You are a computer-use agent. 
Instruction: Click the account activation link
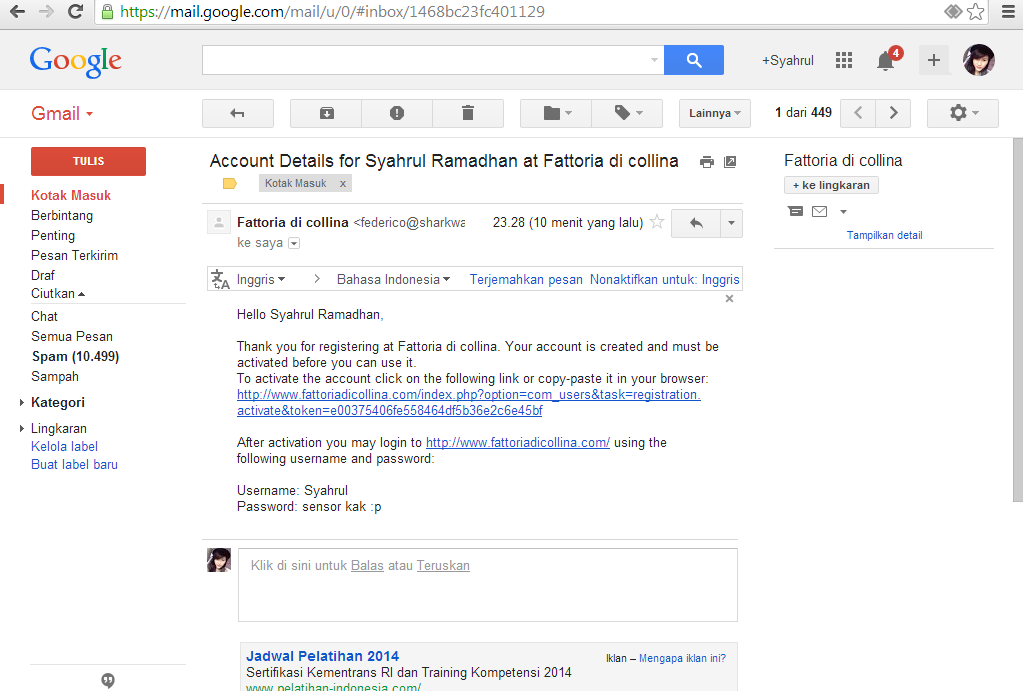[468, 403]
